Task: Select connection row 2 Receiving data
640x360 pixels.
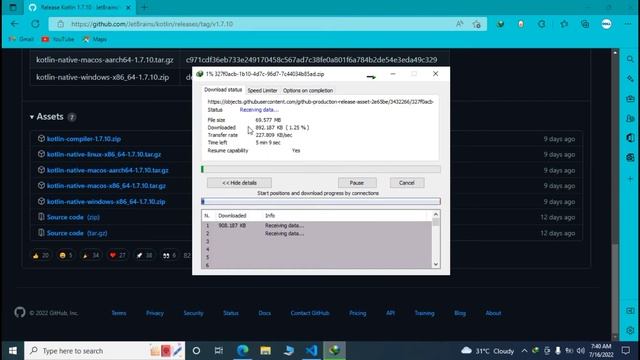Action: pos(317,233)
